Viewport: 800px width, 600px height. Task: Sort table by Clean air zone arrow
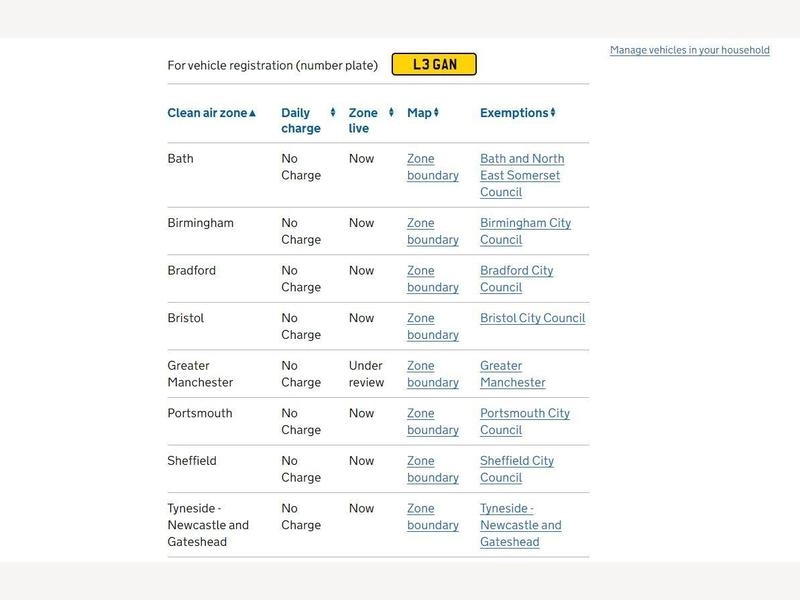click(x=252, y=113)
